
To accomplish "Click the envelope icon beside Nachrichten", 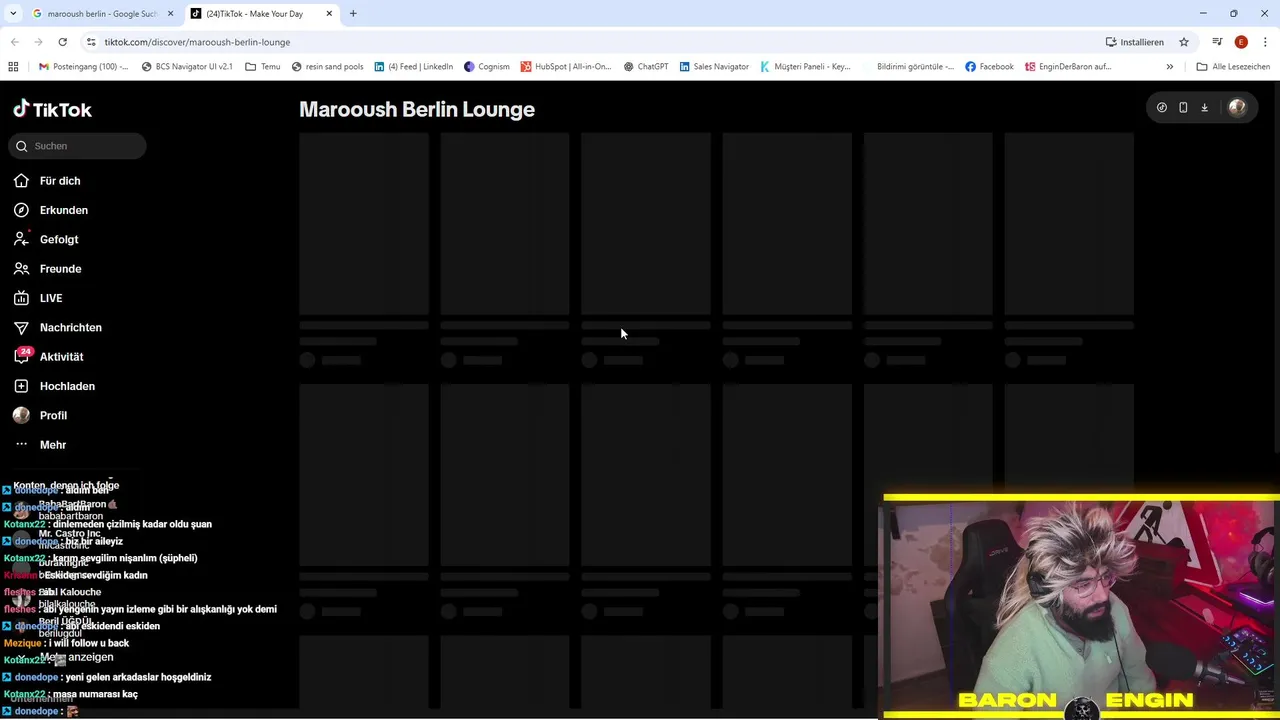I will pos(21,327).
